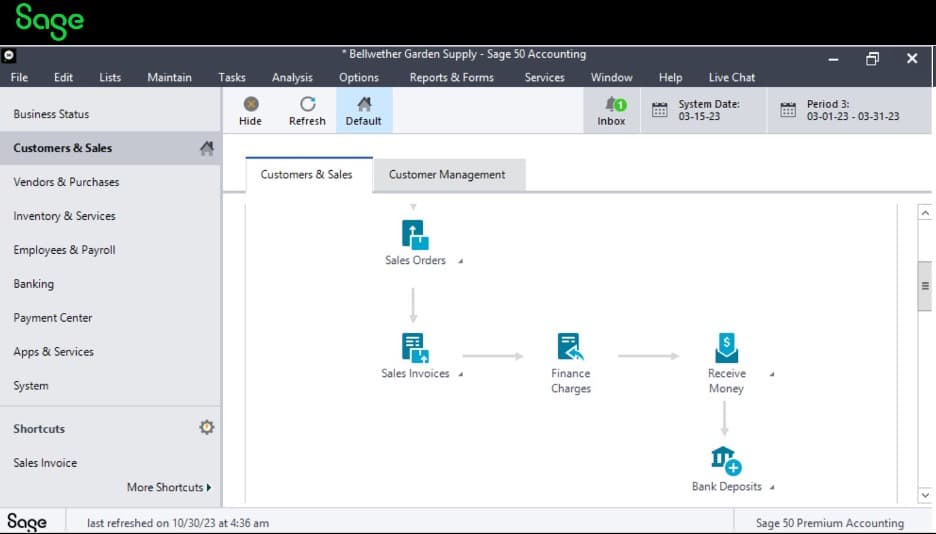Expand More Shortcuts arrow
936x534 pixels.
(208, 487)
